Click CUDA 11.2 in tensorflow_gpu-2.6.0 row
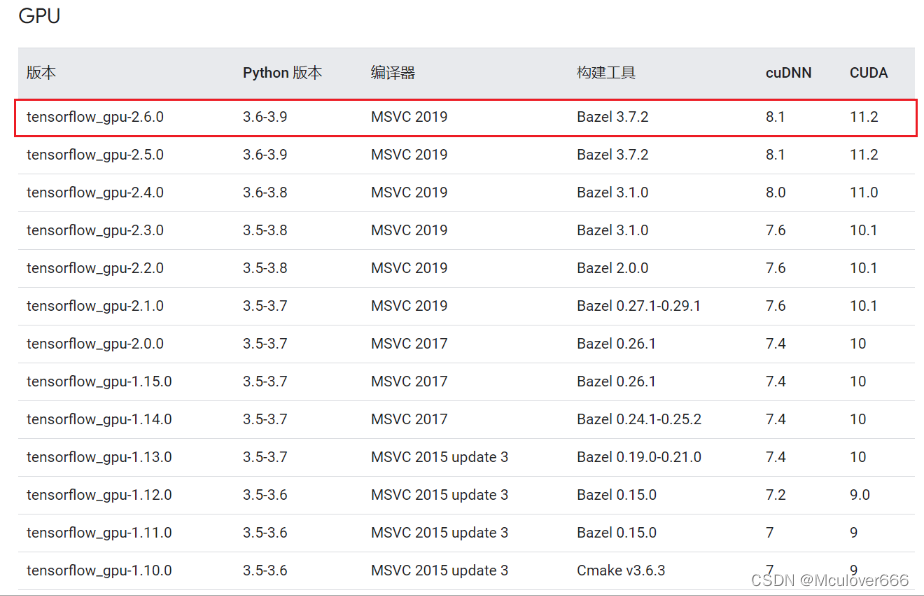 (864, 117)
